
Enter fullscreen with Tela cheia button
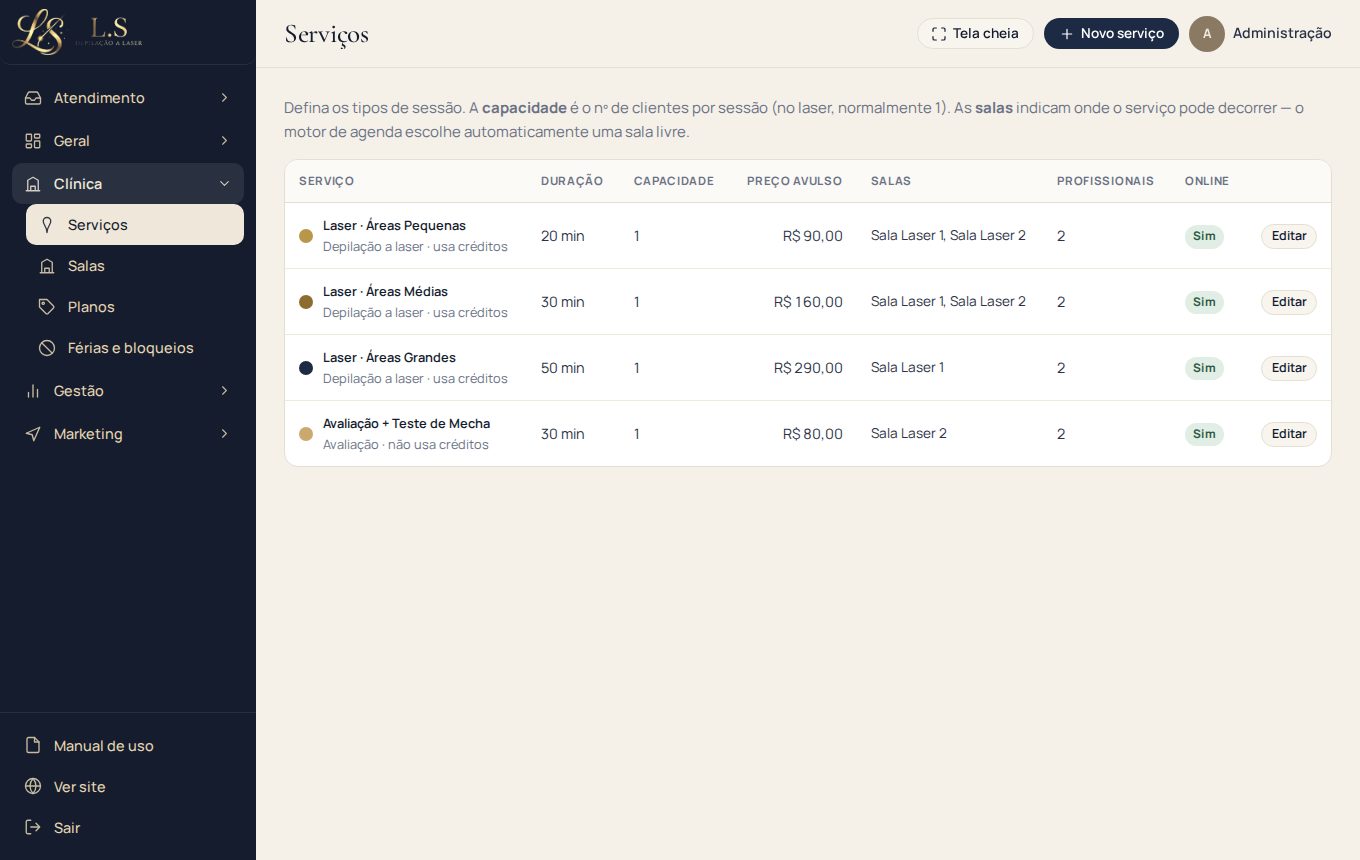click(975, 33)
